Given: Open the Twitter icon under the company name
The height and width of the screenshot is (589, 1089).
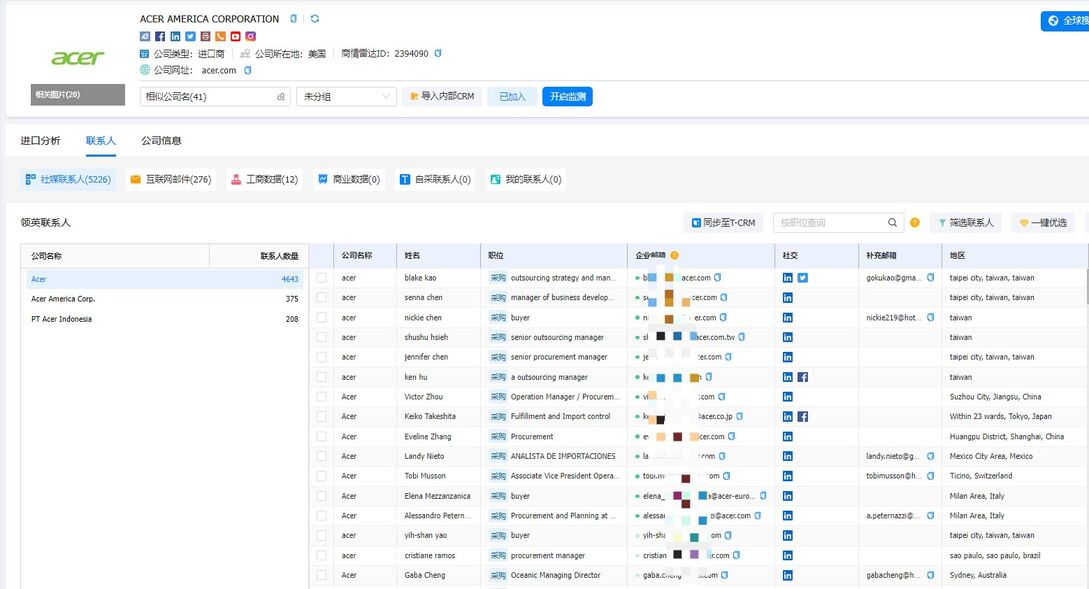Looking at the screenshot, I should pos(190,36).
